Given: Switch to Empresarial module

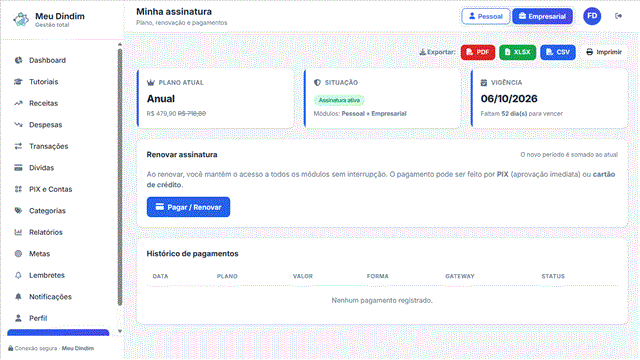Looking at the screenshot, I should click(542, 16).
